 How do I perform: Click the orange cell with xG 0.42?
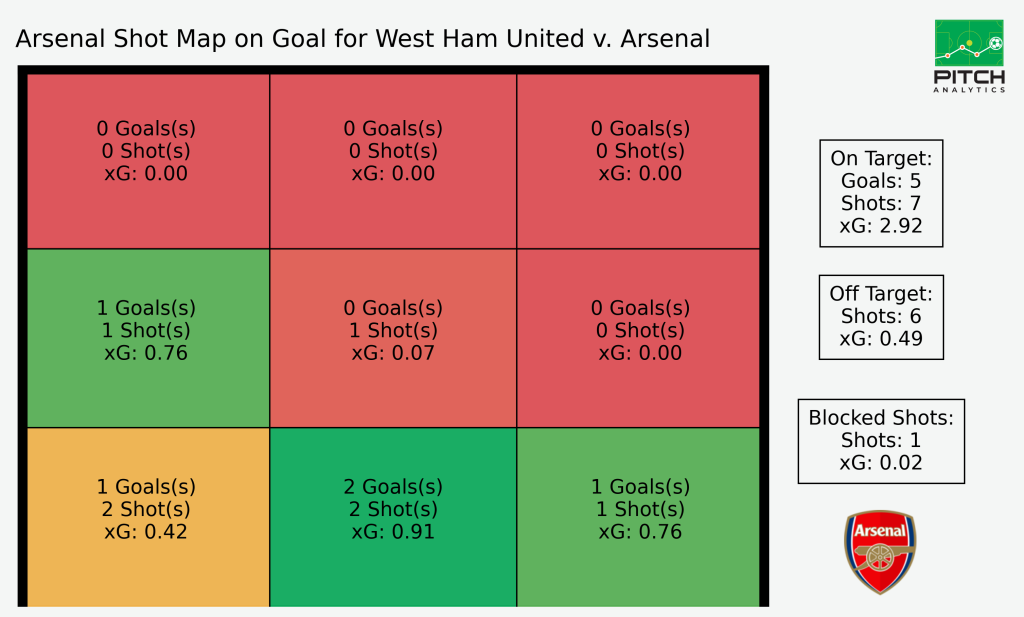tap(148, 517)
